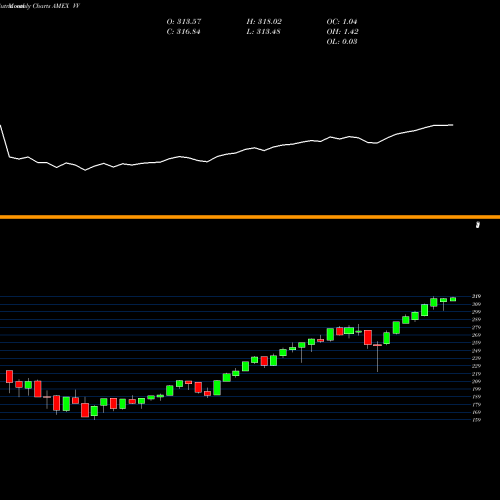Viewport: 500px width, 500px height.
Task: Click the red candle with the longest lower wick
Action: click(377, 345)
